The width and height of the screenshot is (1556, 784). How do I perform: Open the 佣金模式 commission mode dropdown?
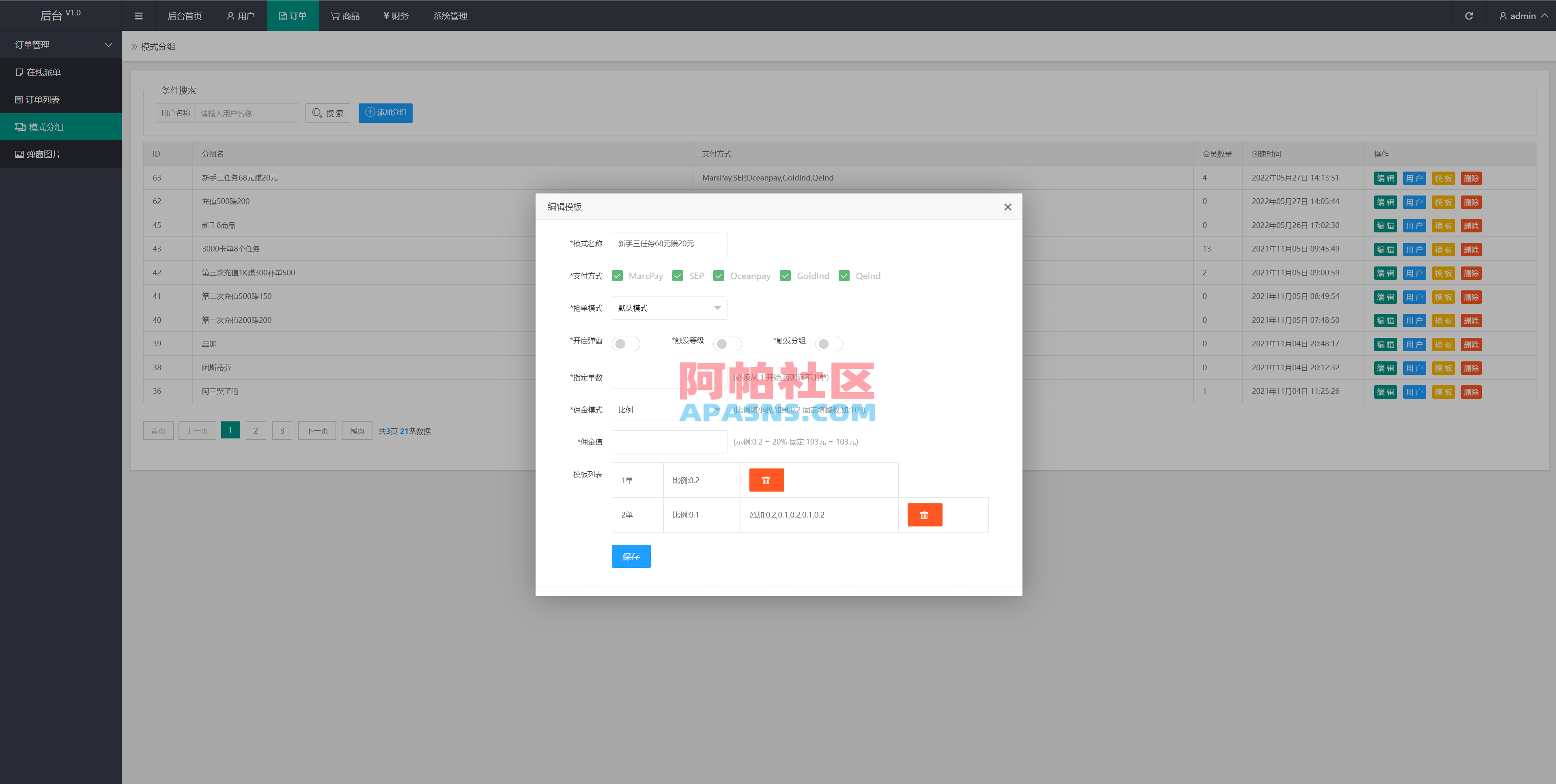coord(669,410)
